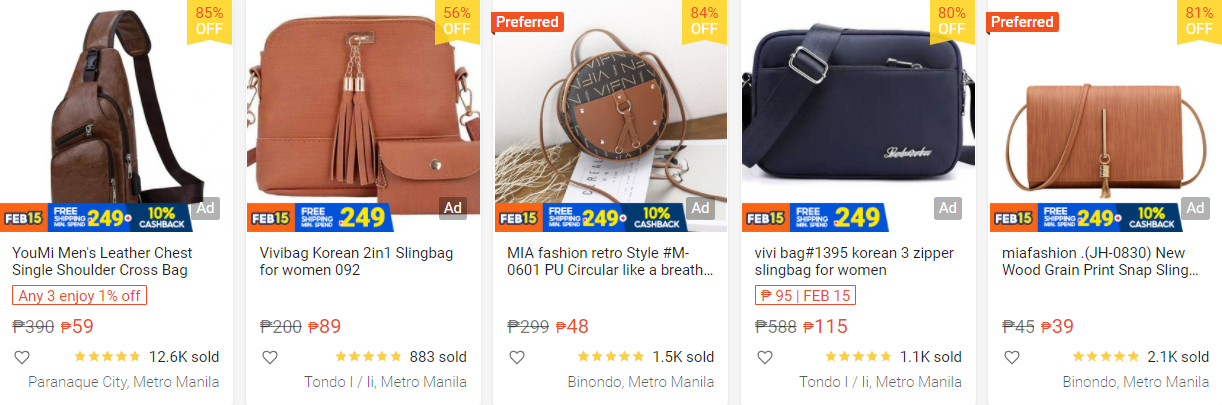Click the '₱95 | FEB 15' voucher tag
1222x405 pixels.
[x=805, y=295]
